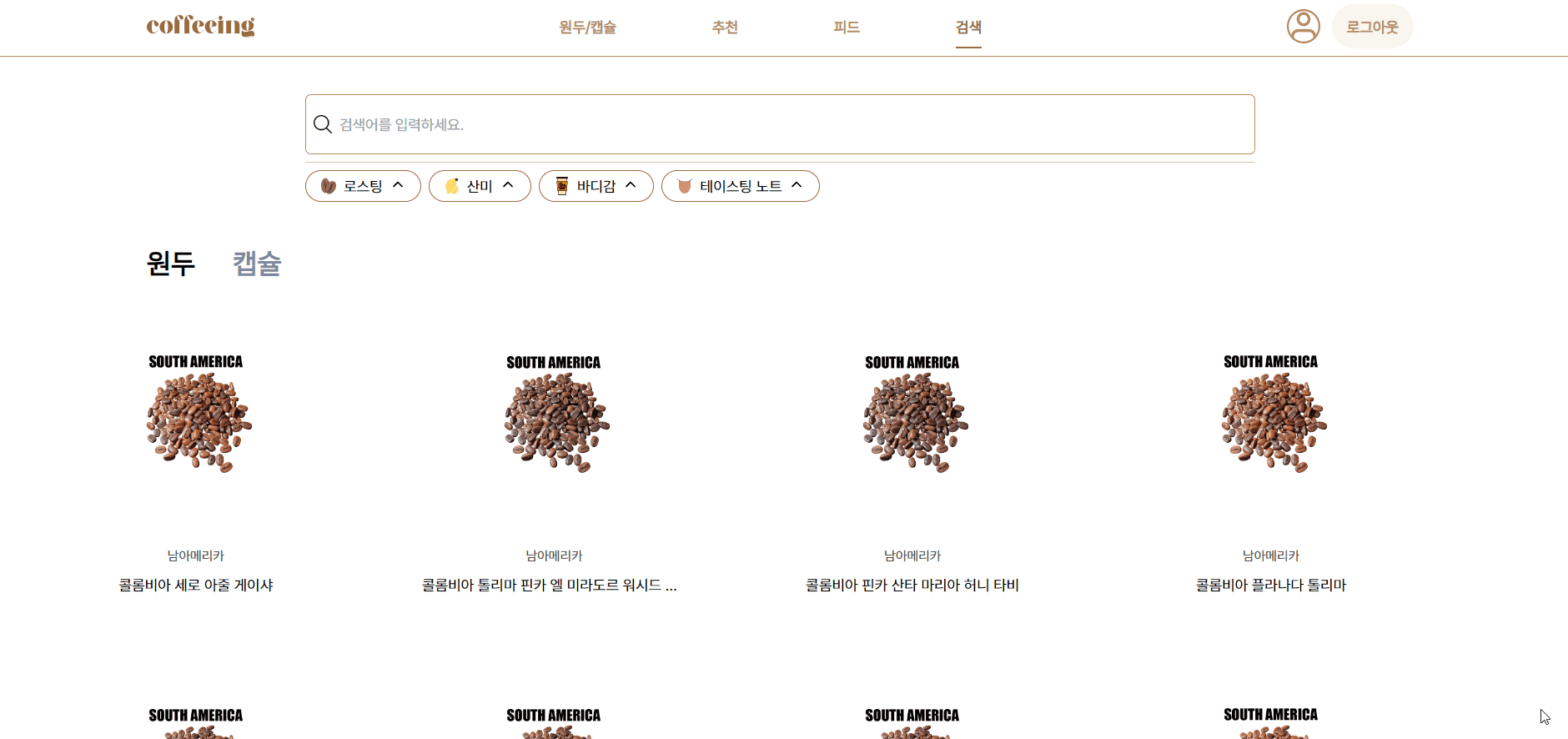Click 콜롬비아 핀카 산타 마리아 허니 타비 title
The height and width of the screenshot is (739, 1568).
point(912,586)
